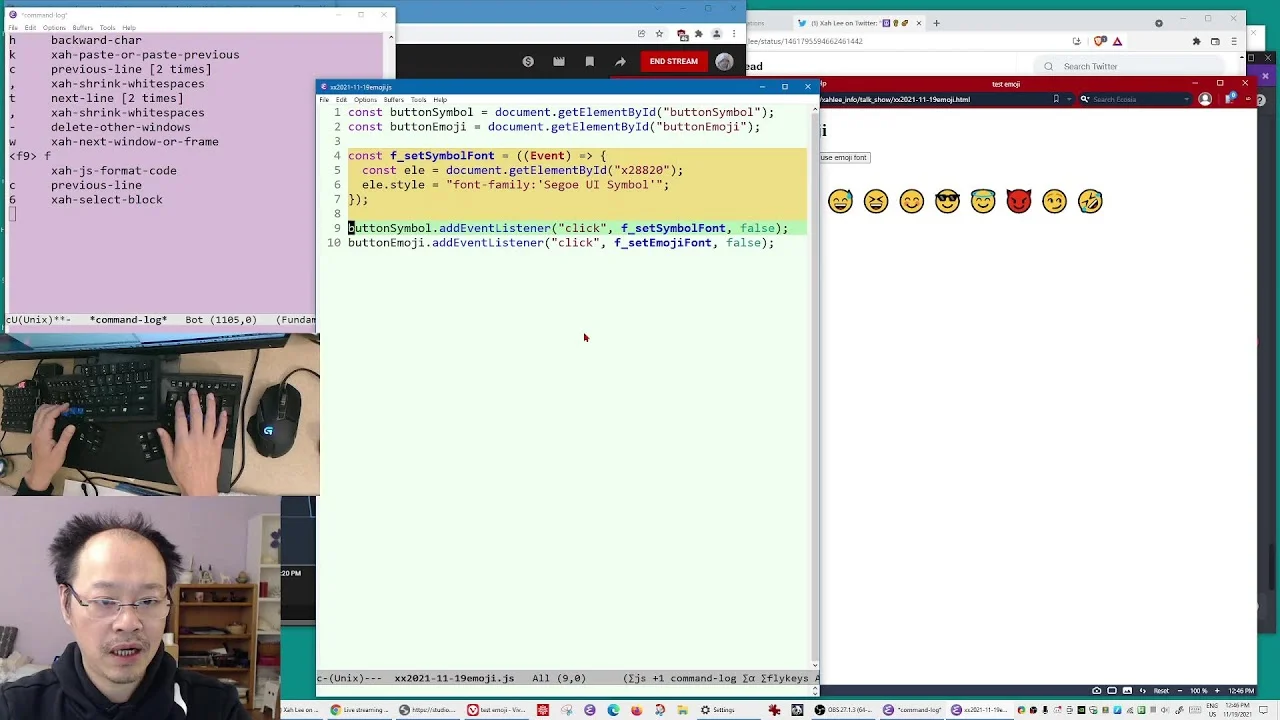Click the share arrow icon beside END STREAM
This screenshot has width=1280, height=720.
coord(620,62)
